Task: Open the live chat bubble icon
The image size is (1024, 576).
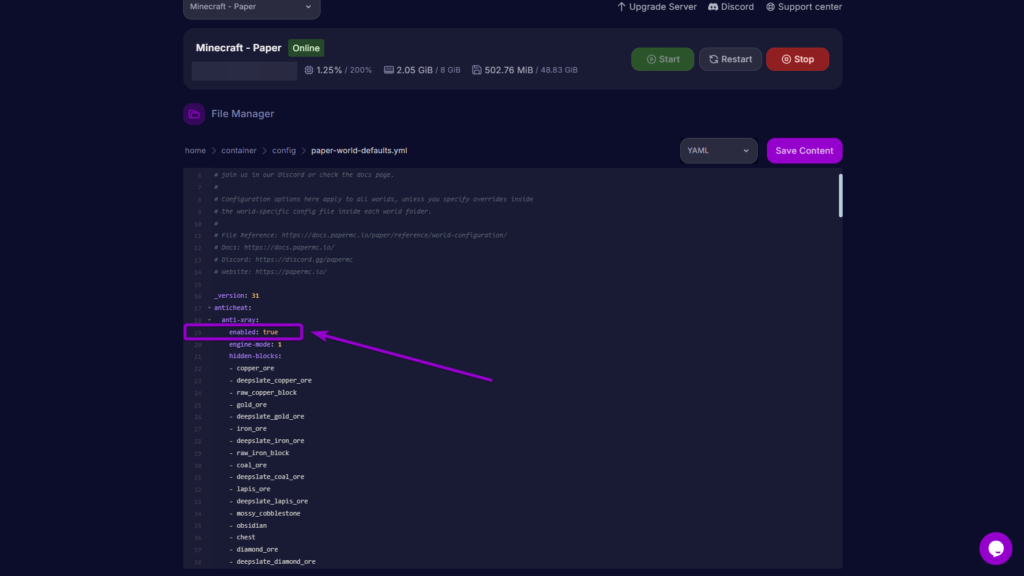Action: (995, 548)
